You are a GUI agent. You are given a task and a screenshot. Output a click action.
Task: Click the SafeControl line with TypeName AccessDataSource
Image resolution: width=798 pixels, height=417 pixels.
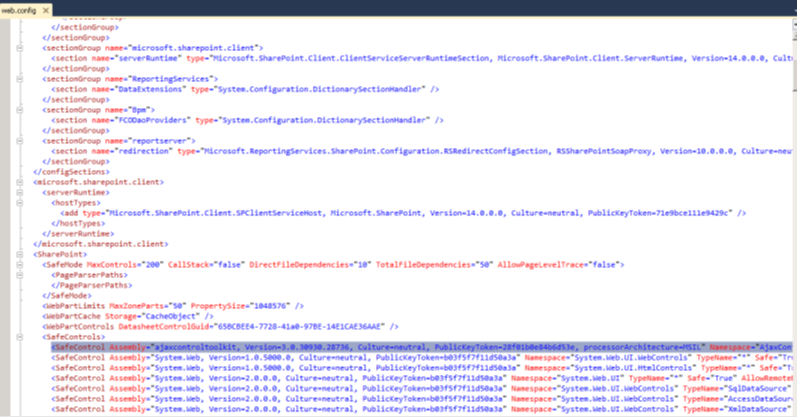tap(421, 399)
